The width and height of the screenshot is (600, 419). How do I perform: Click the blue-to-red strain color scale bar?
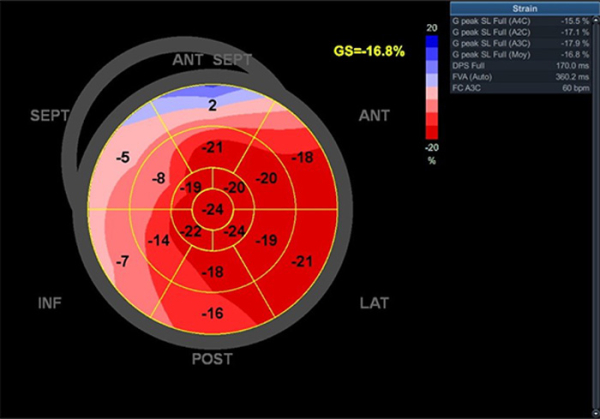[x=431, y=88]
